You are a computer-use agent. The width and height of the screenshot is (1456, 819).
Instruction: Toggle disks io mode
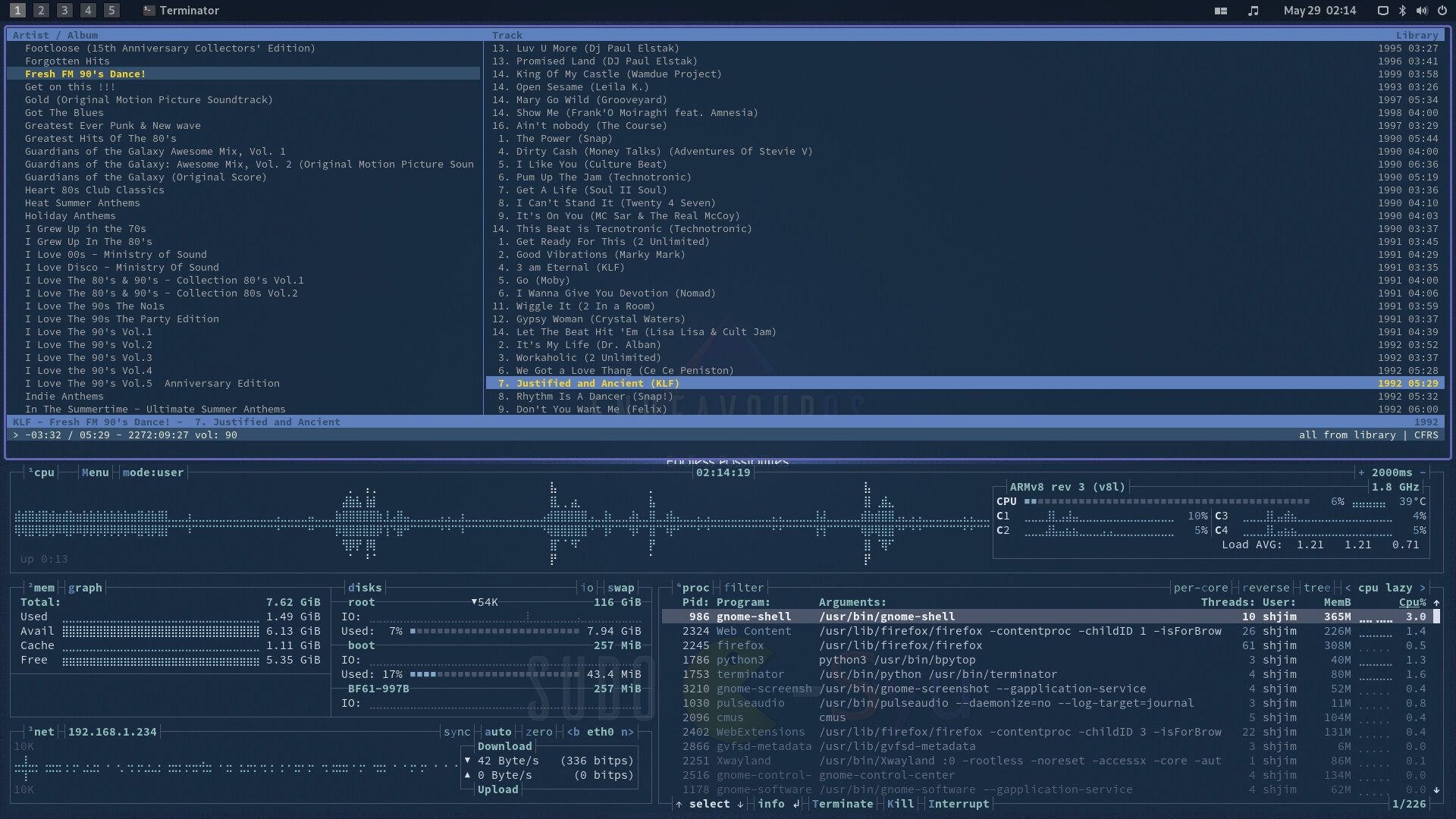coord(587,588)
